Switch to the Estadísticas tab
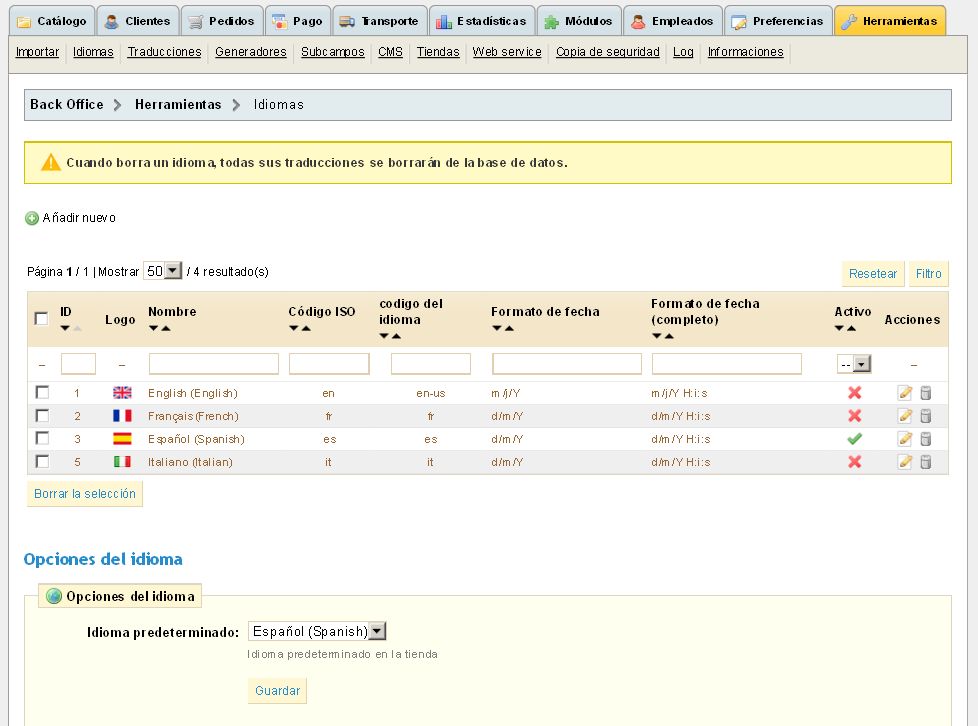 (x=482, y=21)
